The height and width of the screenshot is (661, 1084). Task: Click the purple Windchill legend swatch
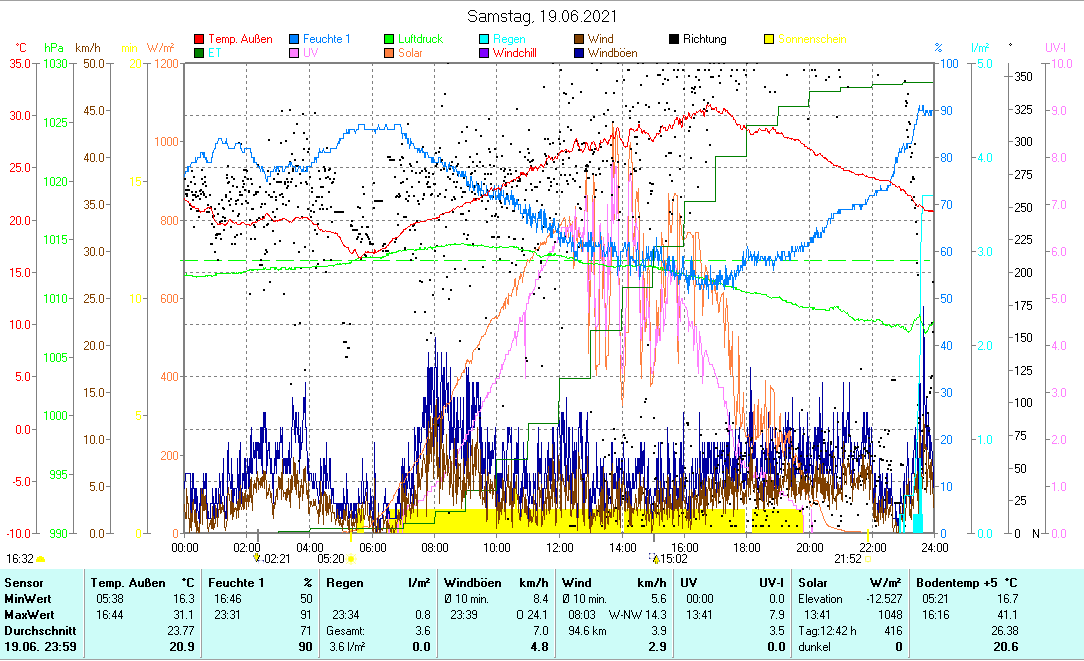tap(485, 53)
